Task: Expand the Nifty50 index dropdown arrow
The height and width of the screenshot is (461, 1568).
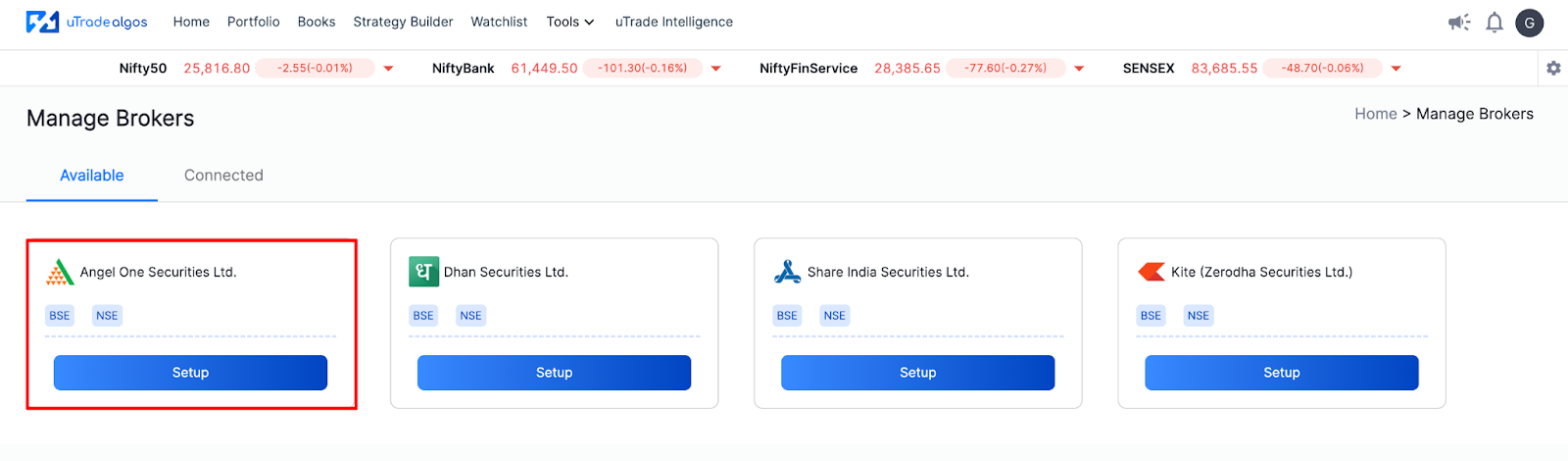Action: (388, 69)
